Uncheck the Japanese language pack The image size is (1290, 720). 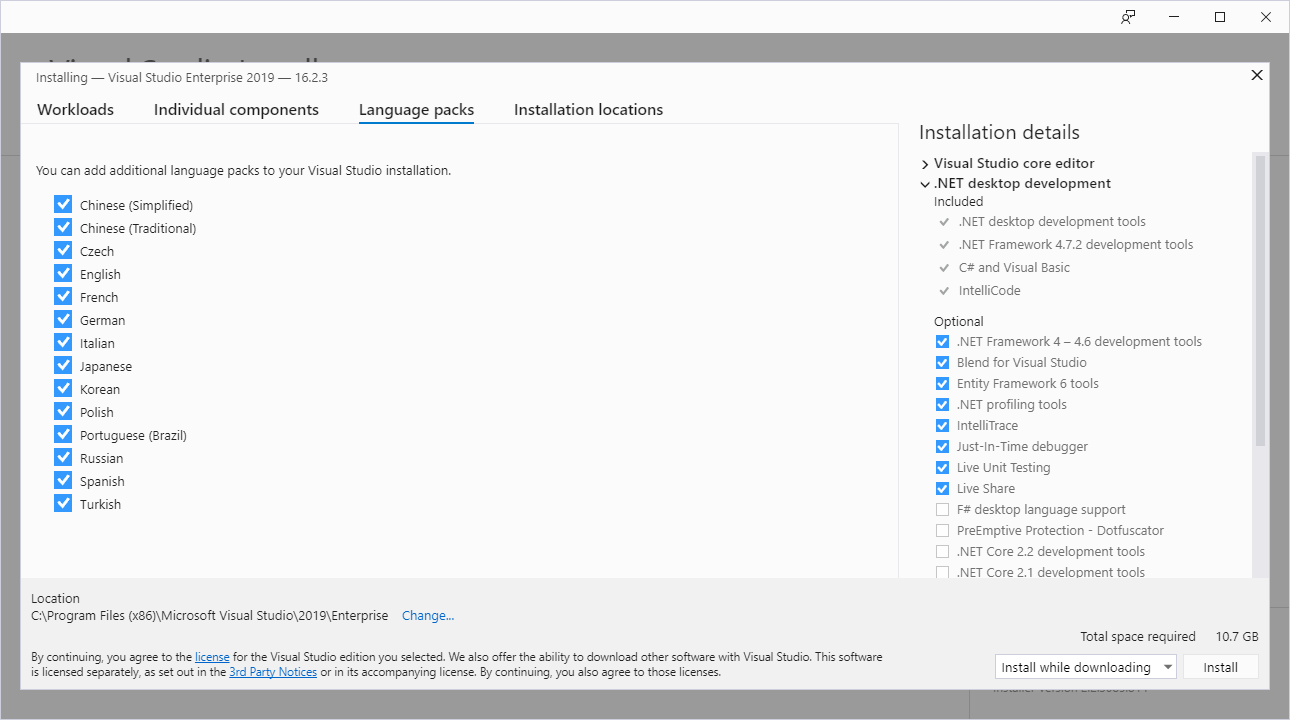pyautogui.click(x=63, y=366)
